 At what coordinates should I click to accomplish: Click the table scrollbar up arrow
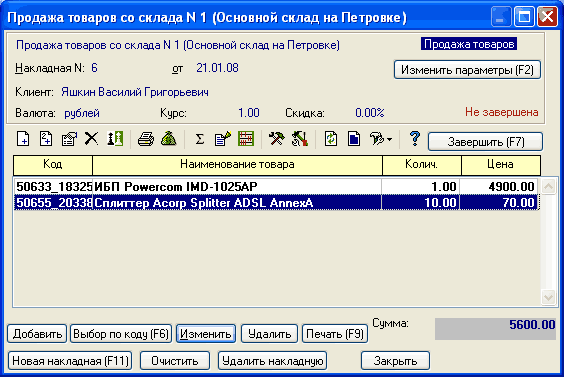tap(548, 186)
